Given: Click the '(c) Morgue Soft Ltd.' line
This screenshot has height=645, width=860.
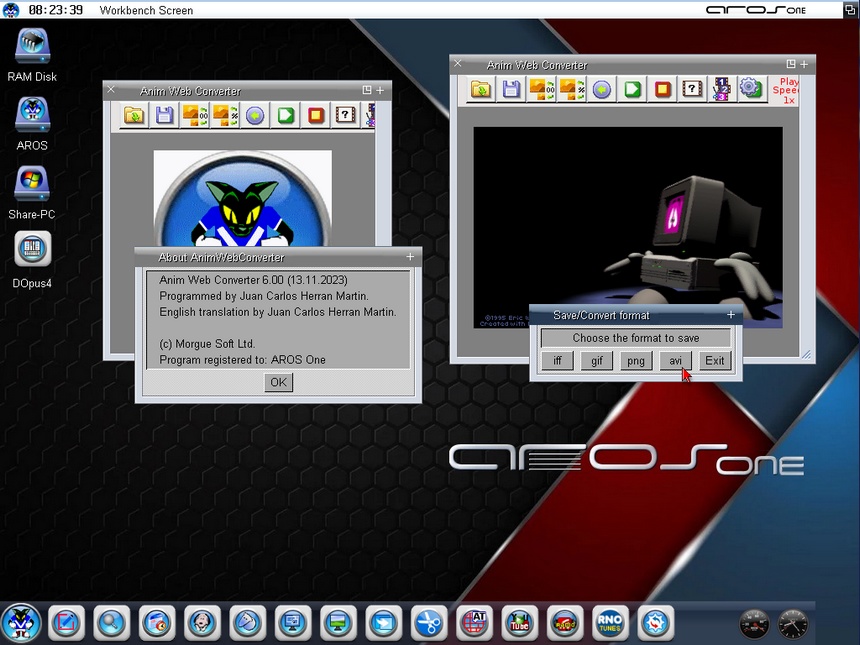Looking at the screenshot, I should pyautogui.click(x=207, y=344).
